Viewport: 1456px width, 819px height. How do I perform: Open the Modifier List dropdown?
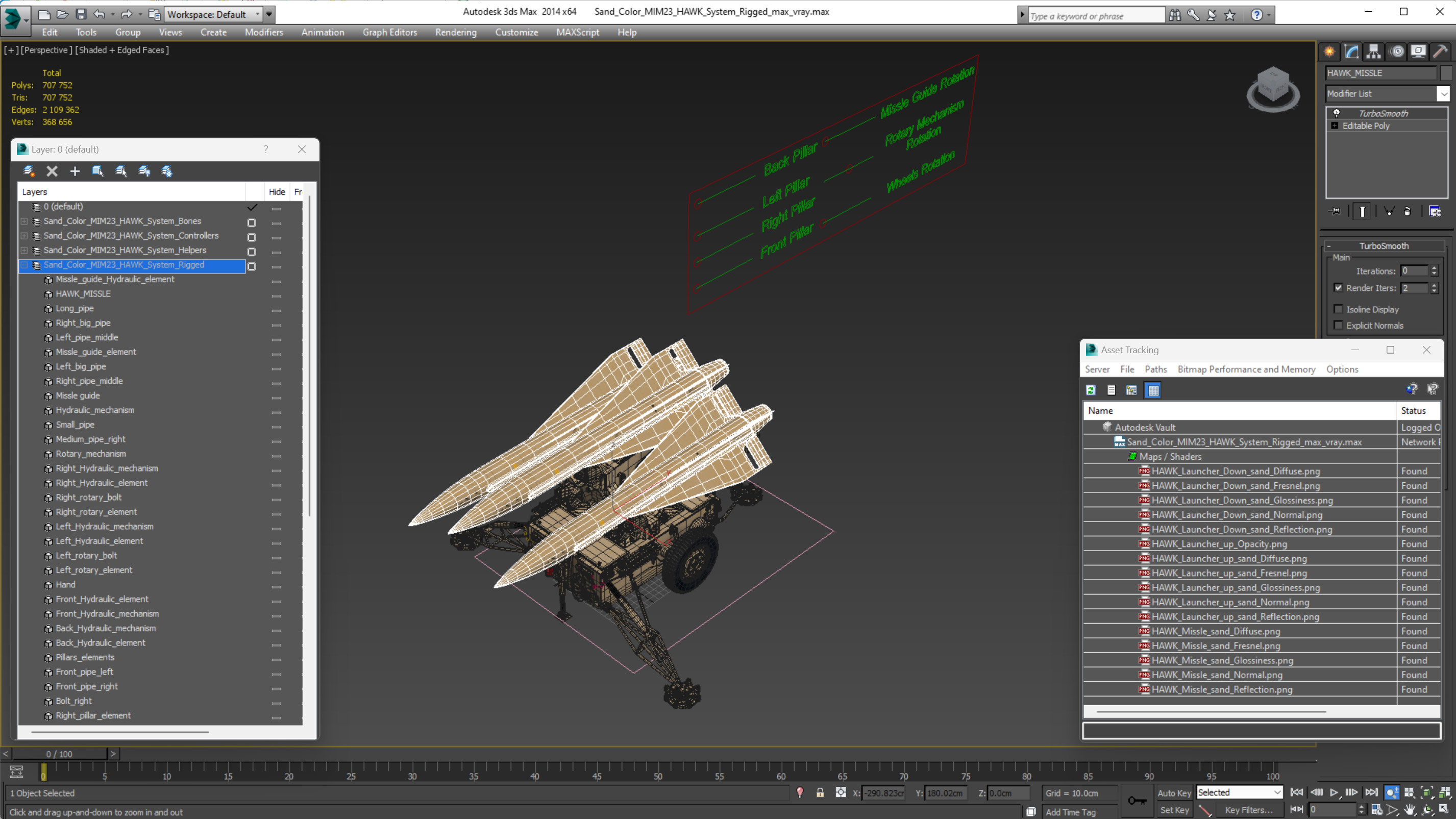1444,94
